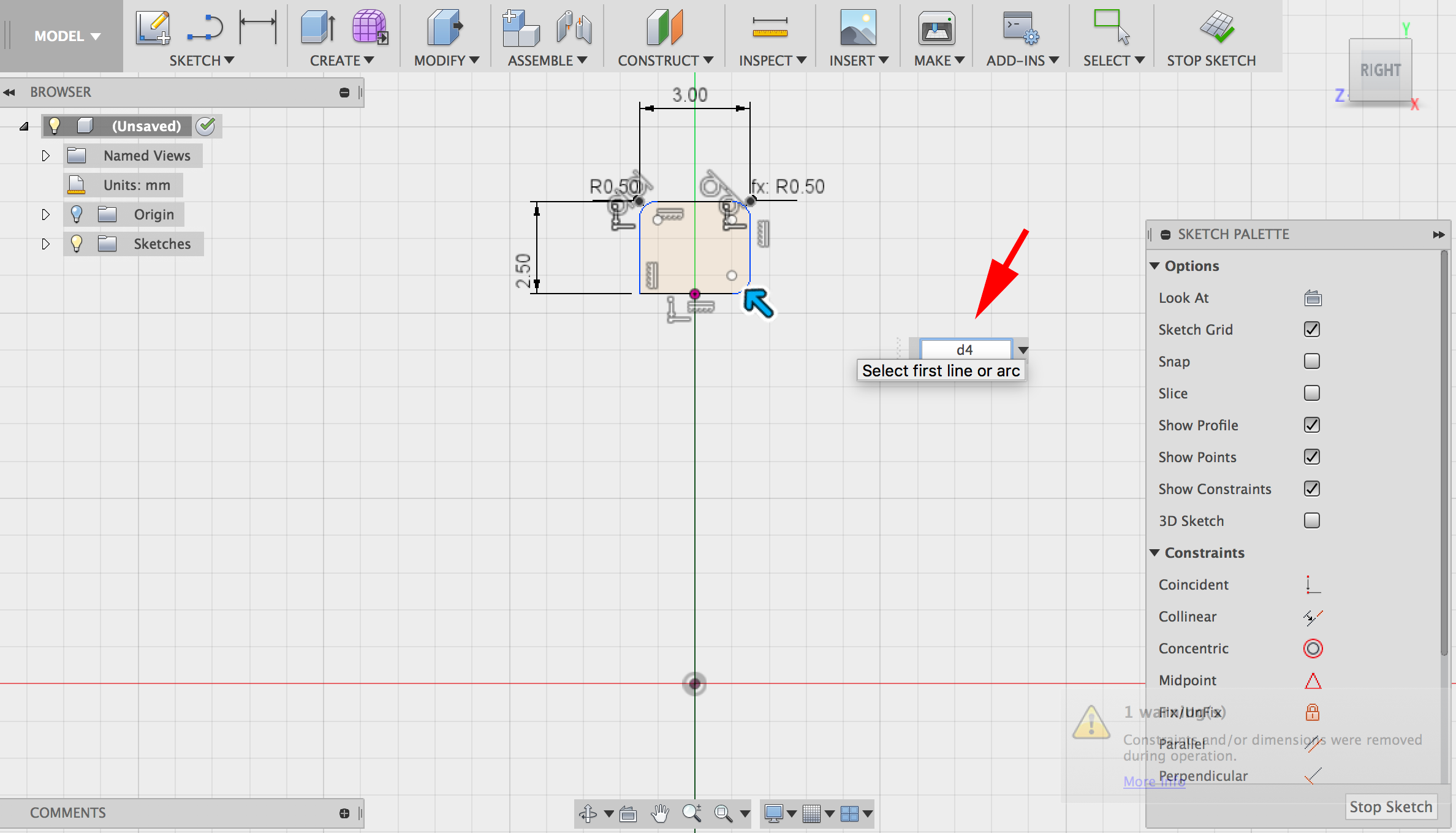Open the SKETCH menu
Screen dimensions: 1456x833
pyautogui.click(x=202, y=61)
